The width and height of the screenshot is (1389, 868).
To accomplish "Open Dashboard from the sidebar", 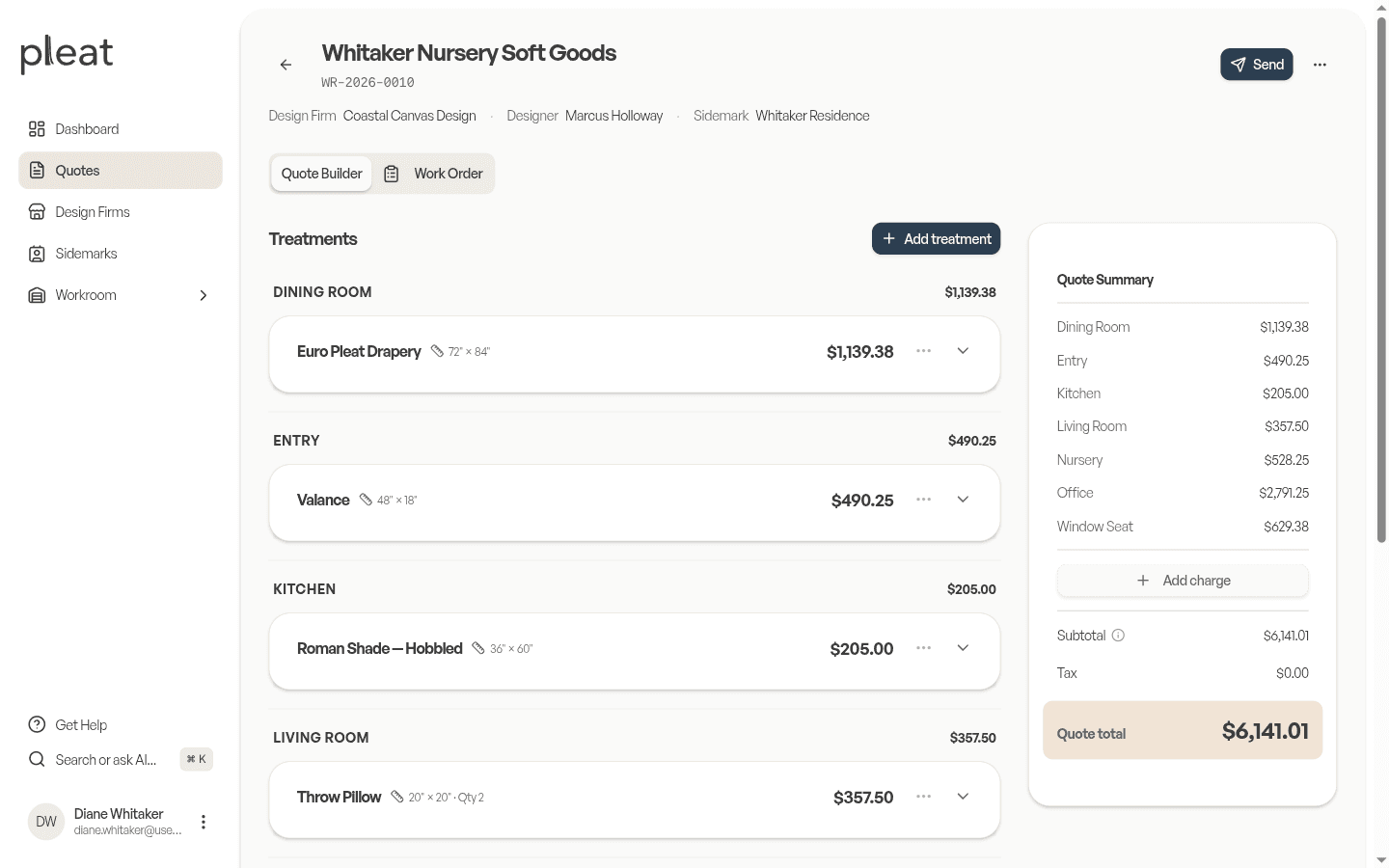I will pos(121,129).
